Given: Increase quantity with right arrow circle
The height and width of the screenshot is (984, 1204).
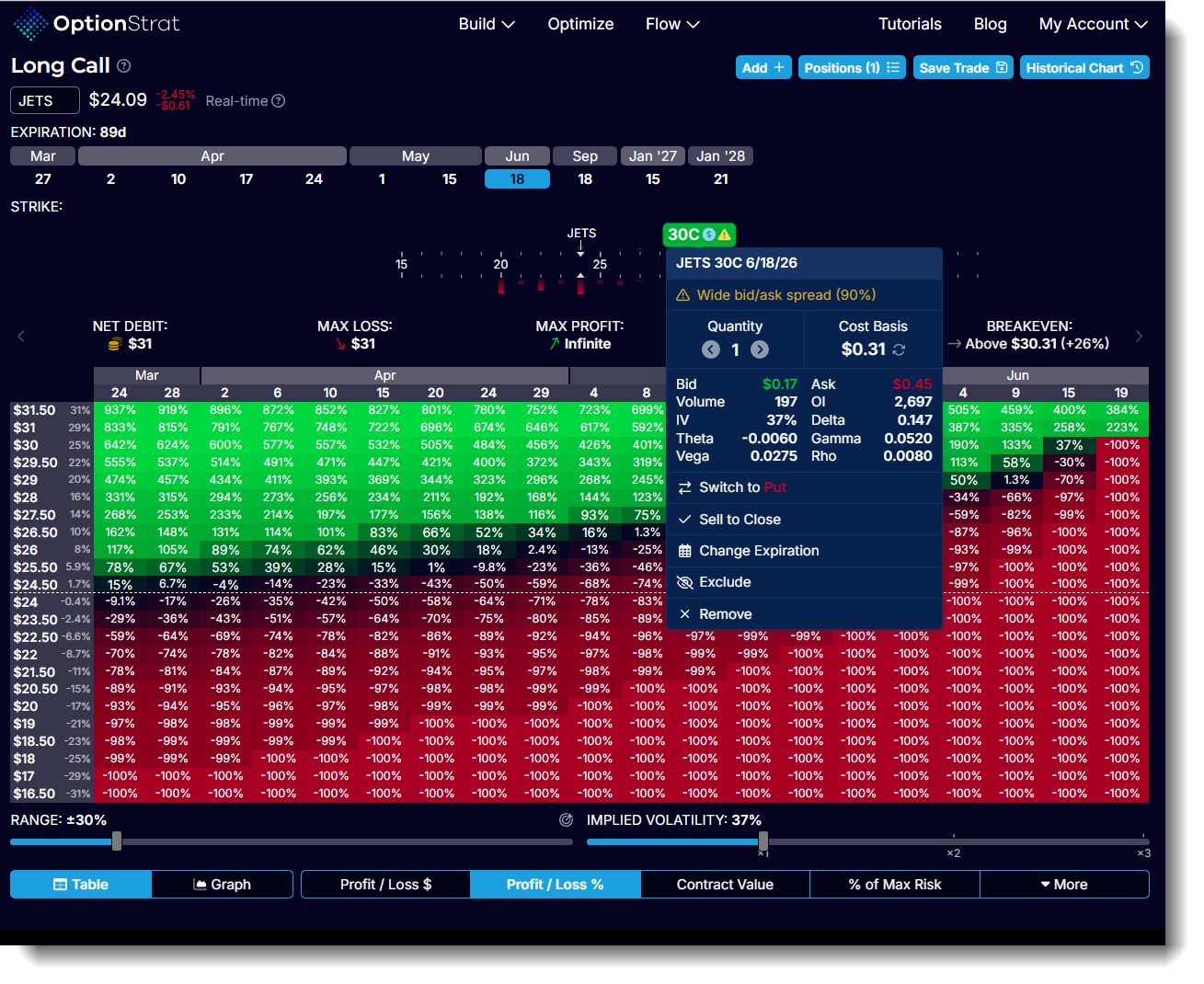Looking at the screenshot, I should coord(760,349).
